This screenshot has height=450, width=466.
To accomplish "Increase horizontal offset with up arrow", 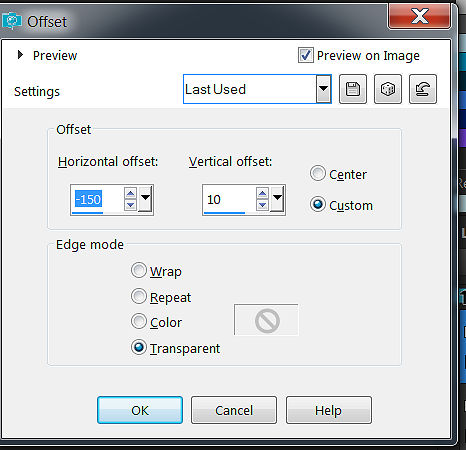I will click(131, 194).
